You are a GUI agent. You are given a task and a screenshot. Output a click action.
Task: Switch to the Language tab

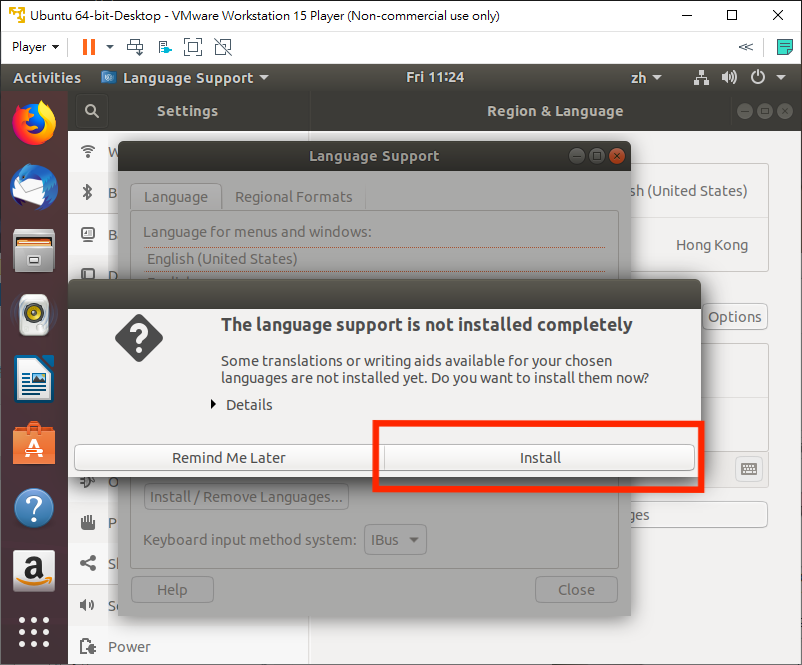[176, 197]
